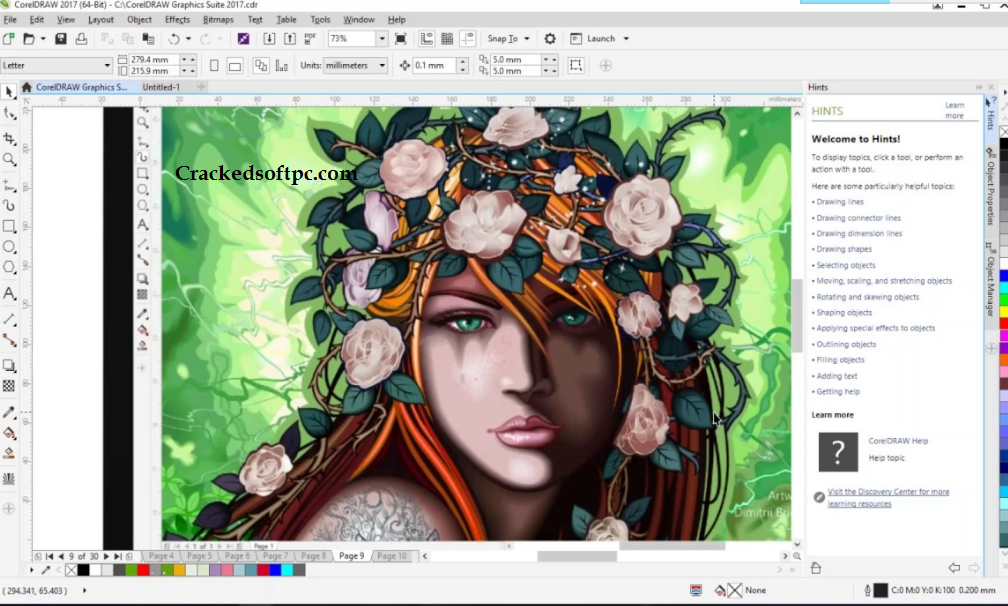
Task: Open CorelDRAW Help question mark button
Action: pos(838,452)
